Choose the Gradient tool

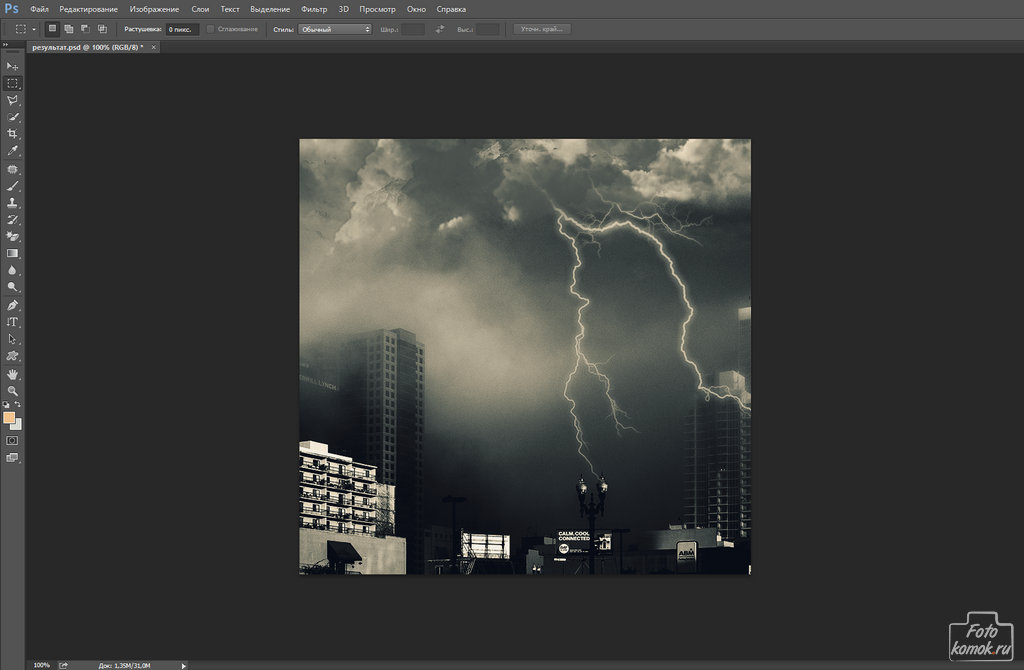point(13,253)
